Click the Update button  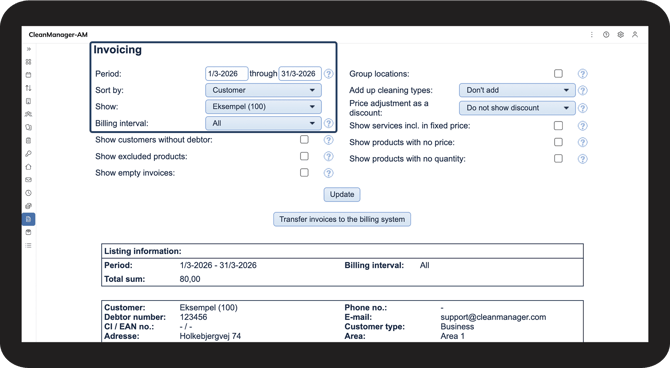(342, 194)
